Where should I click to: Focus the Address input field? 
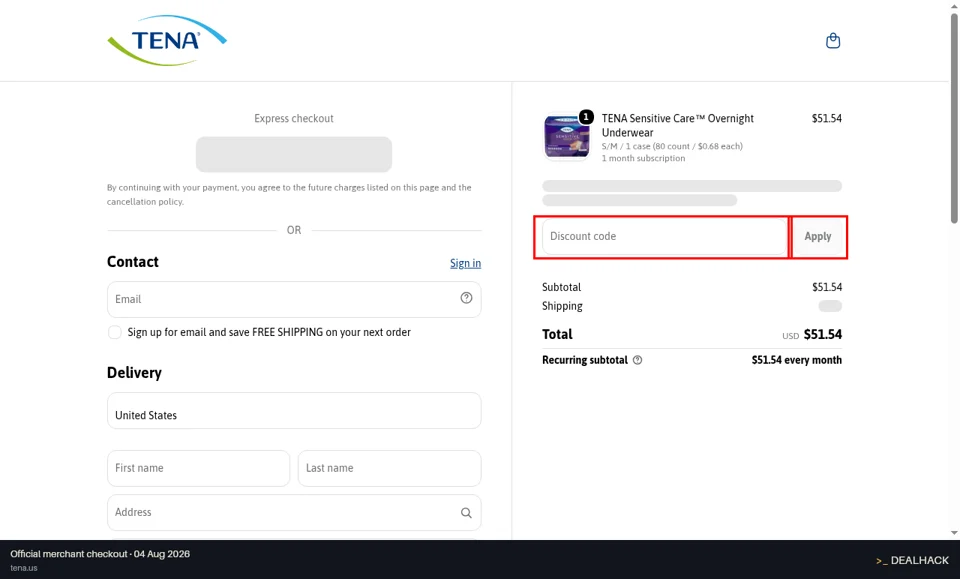pyautogui.click(x=294, y=512)
